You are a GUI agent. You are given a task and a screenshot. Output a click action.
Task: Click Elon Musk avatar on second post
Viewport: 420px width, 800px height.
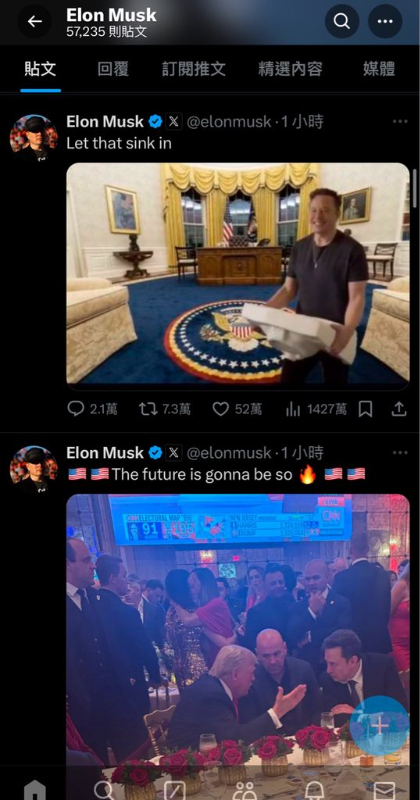34,469
